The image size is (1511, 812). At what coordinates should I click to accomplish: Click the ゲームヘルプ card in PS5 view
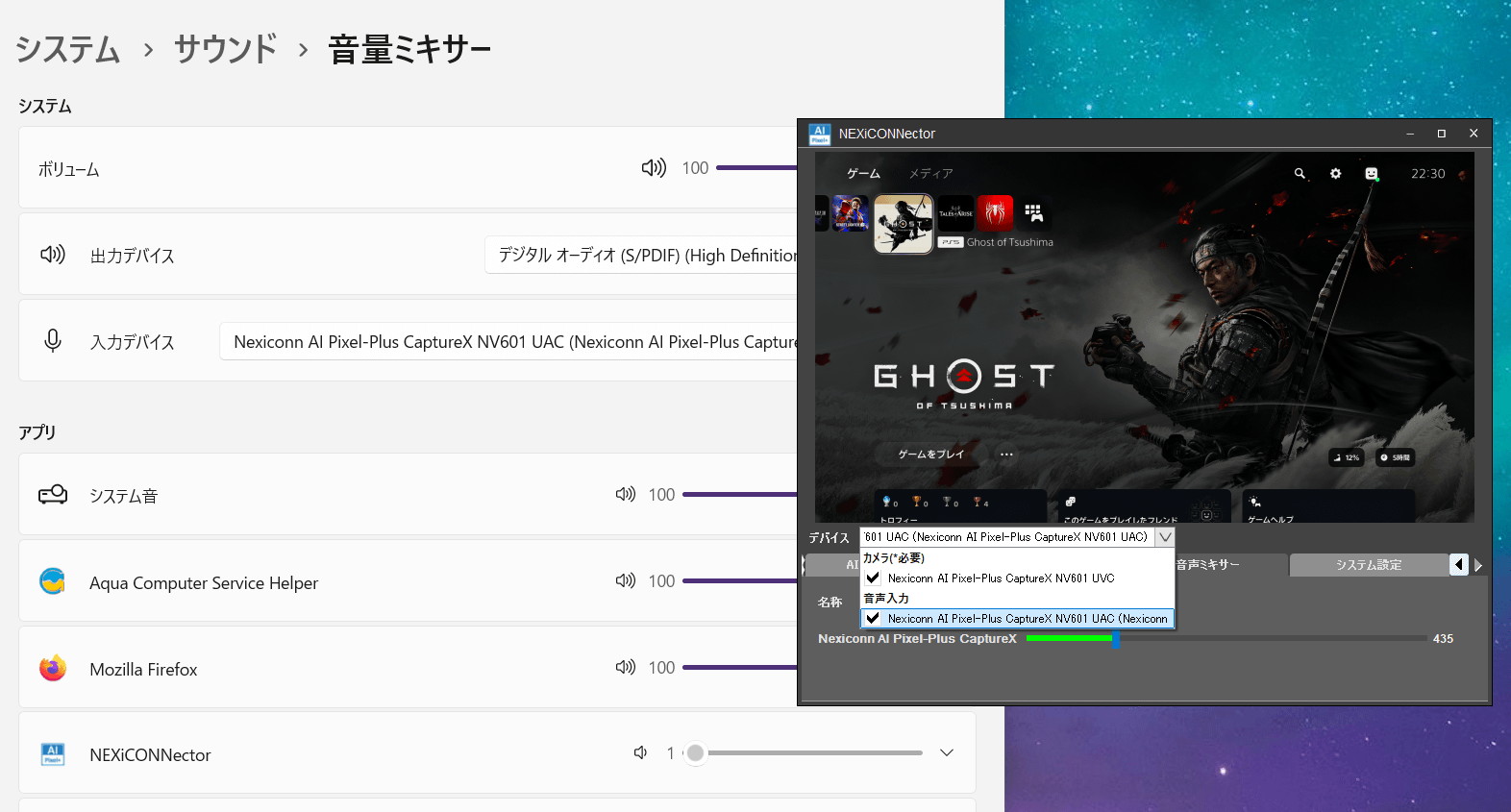coord(1328,505)
